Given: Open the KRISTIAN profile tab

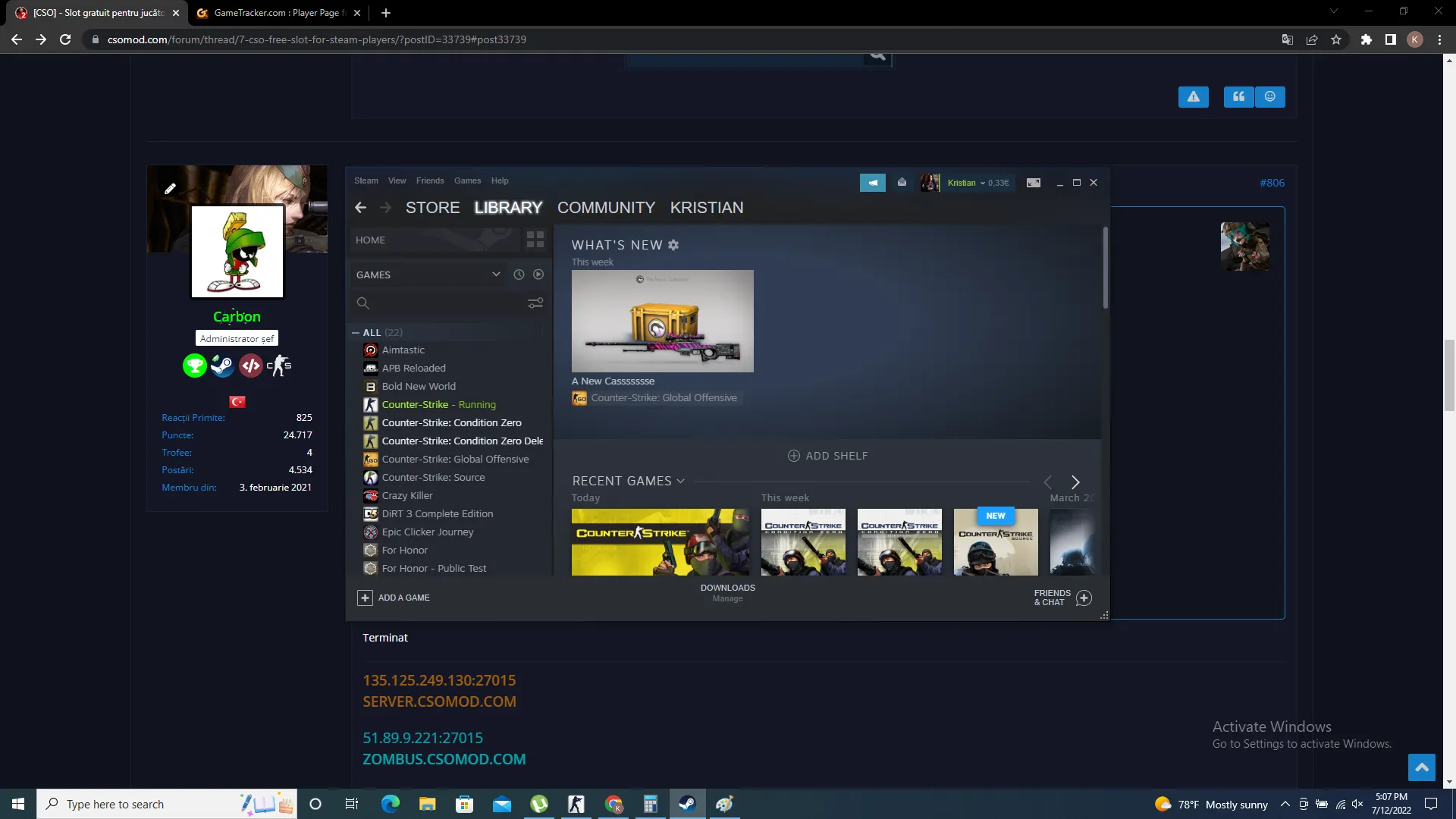Looking at the screenshot, I should point(707,208).
